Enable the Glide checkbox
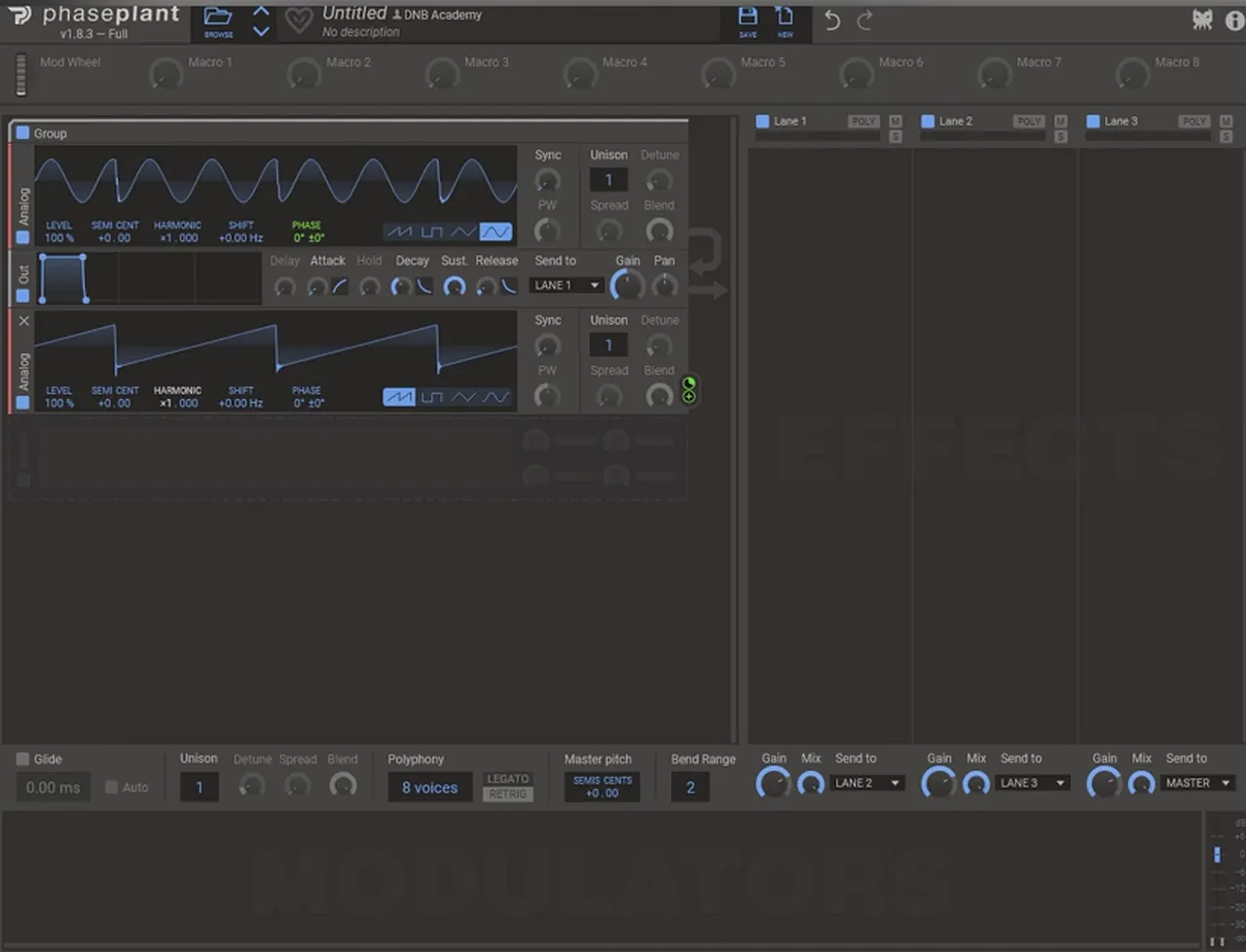 pyautogui.click(x=22, y=759)
